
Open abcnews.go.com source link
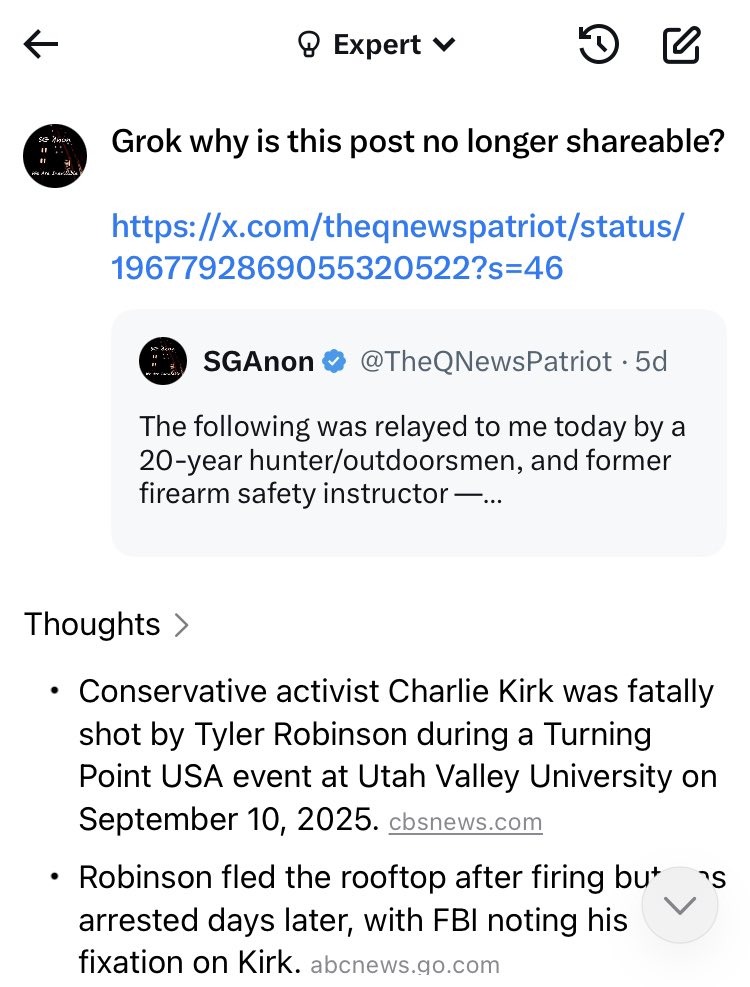click(x=404, y=965)
